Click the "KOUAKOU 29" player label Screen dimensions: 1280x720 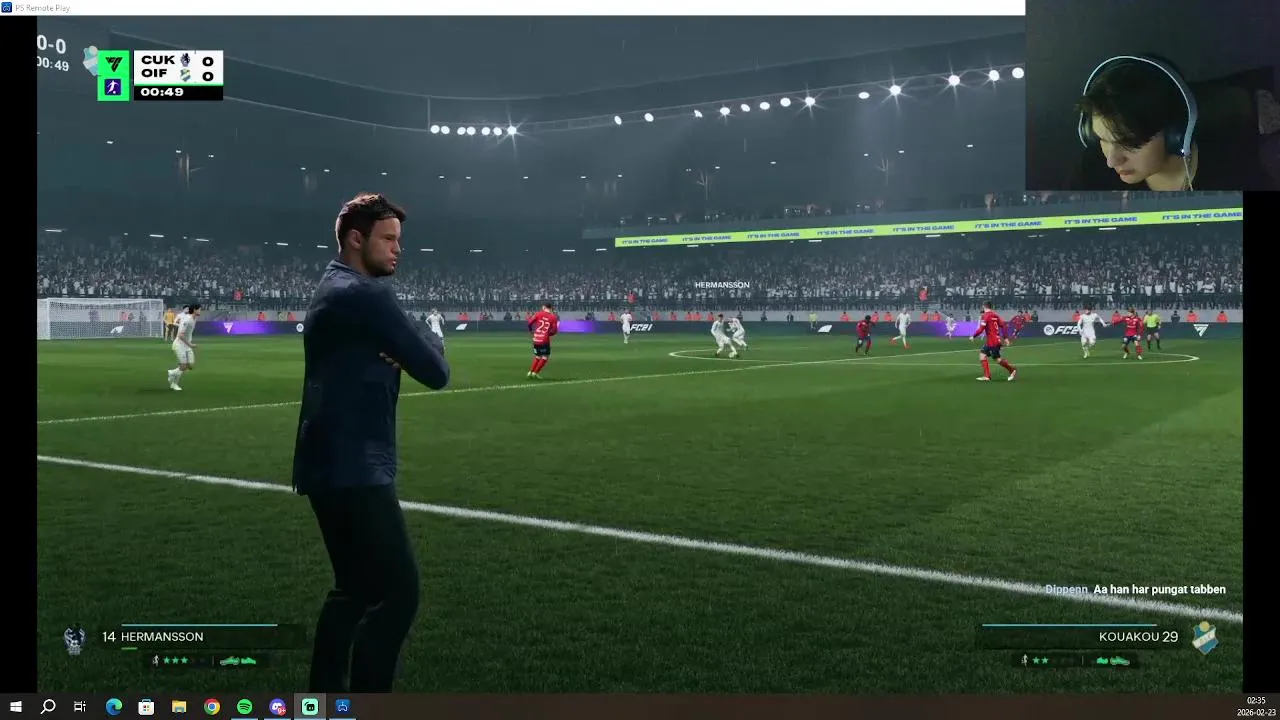tap(1138, 636)
